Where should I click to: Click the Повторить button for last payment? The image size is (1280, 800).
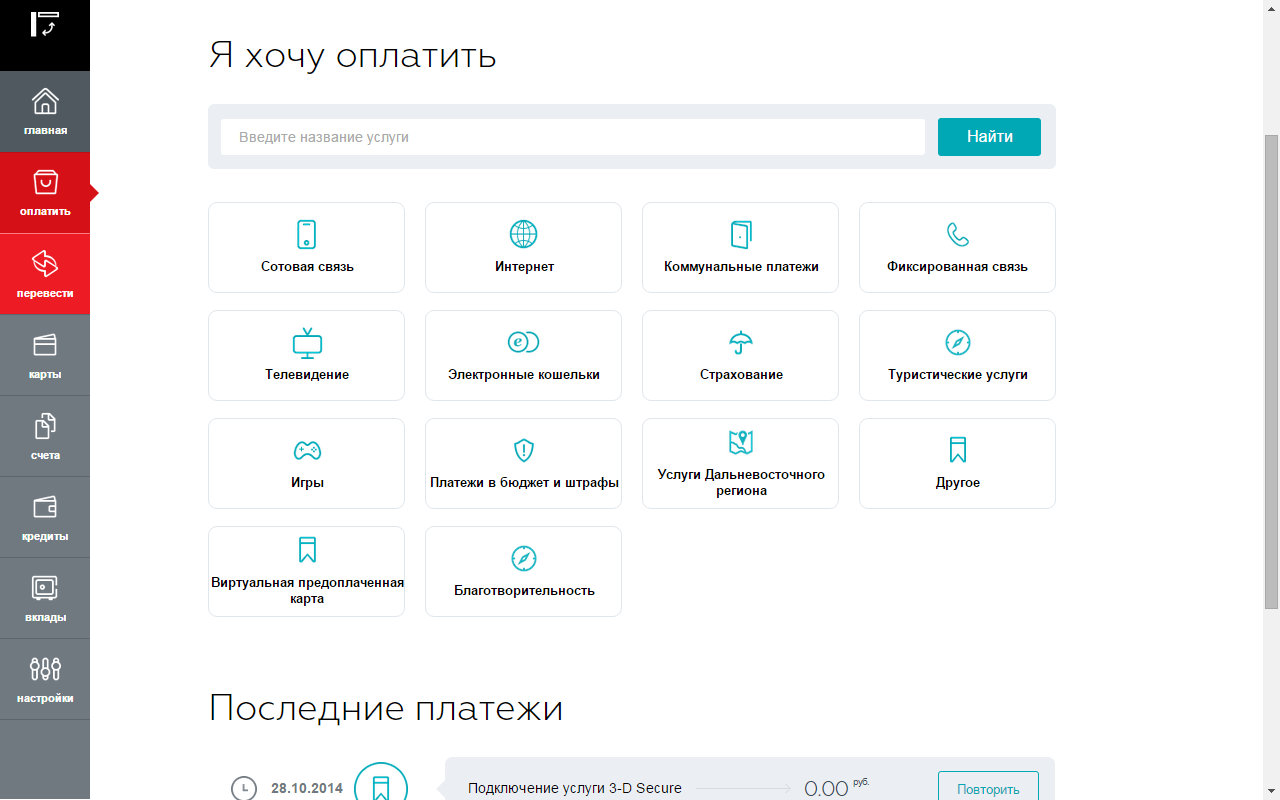[x=988, y=788]
